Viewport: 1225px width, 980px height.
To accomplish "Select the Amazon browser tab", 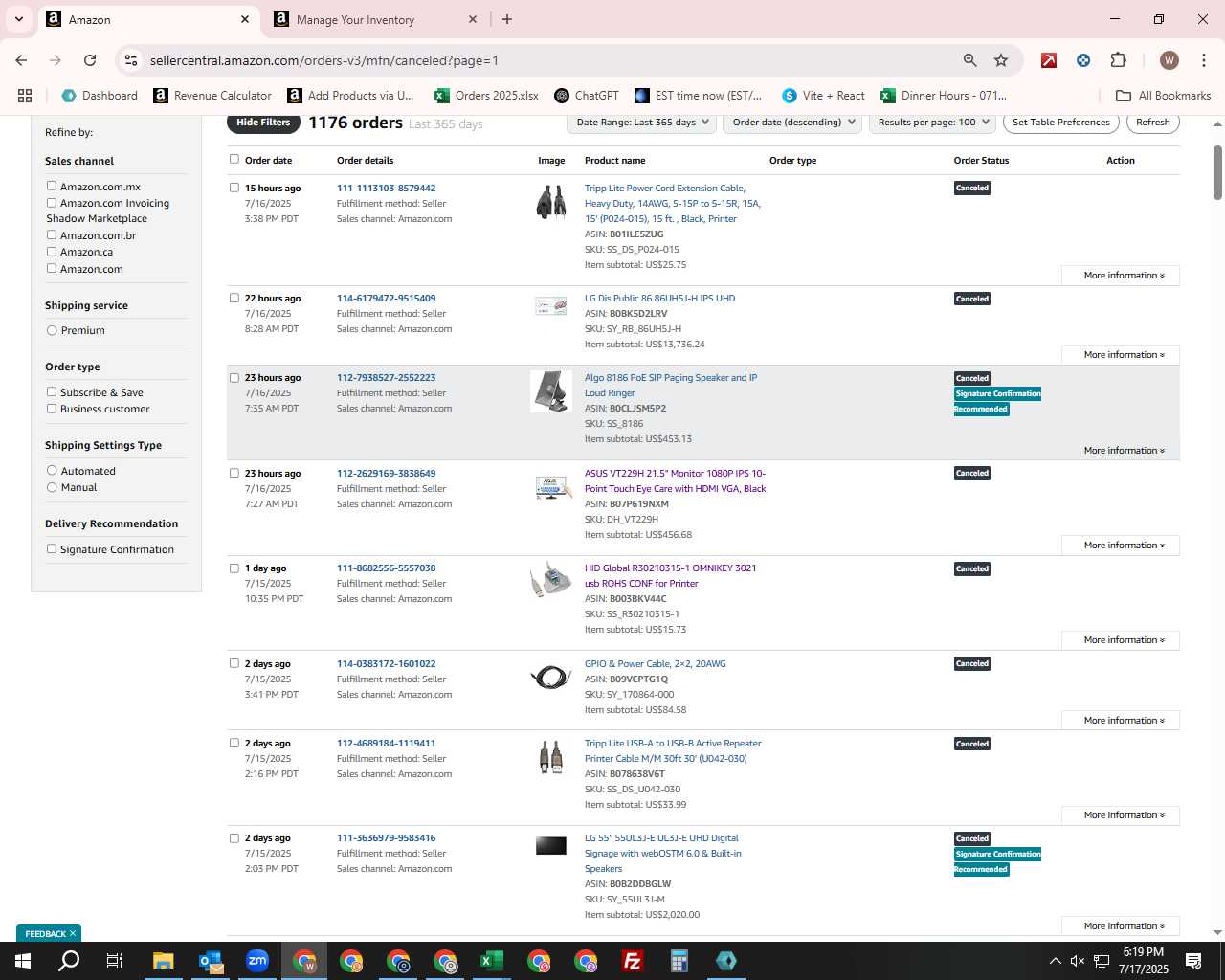I will (x=148, y=19).
